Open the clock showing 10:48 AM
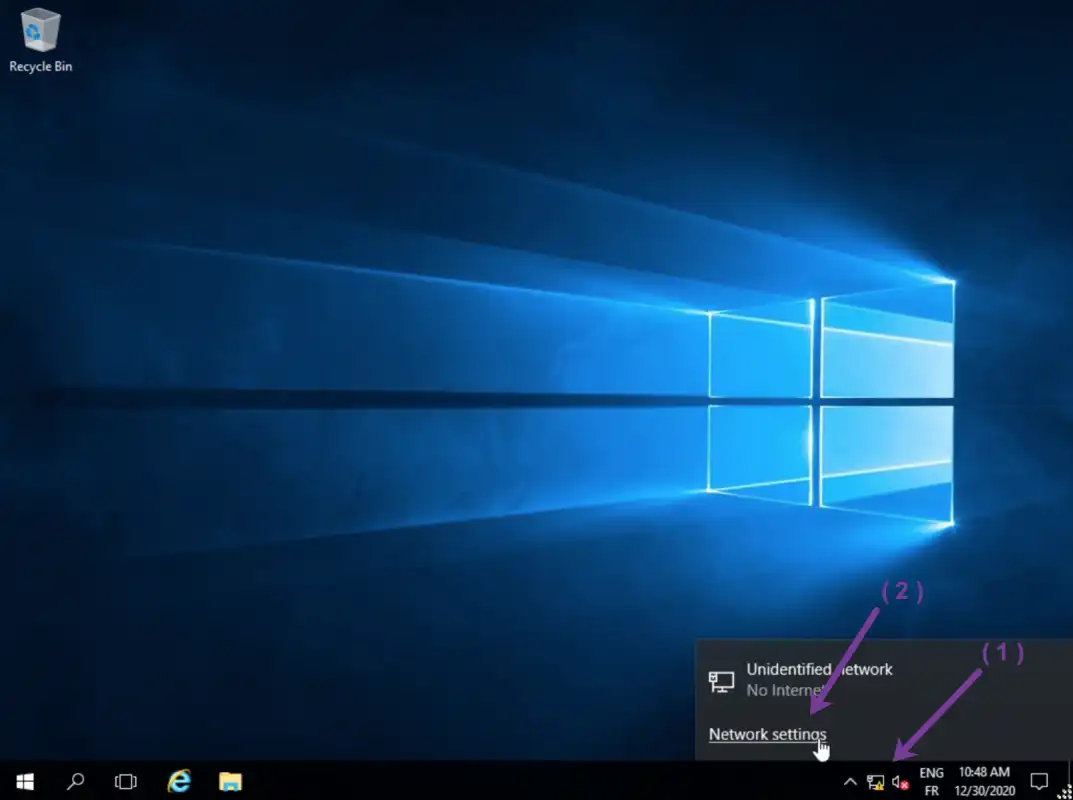This screenshot has width=1073, height=800. (985, 782)
